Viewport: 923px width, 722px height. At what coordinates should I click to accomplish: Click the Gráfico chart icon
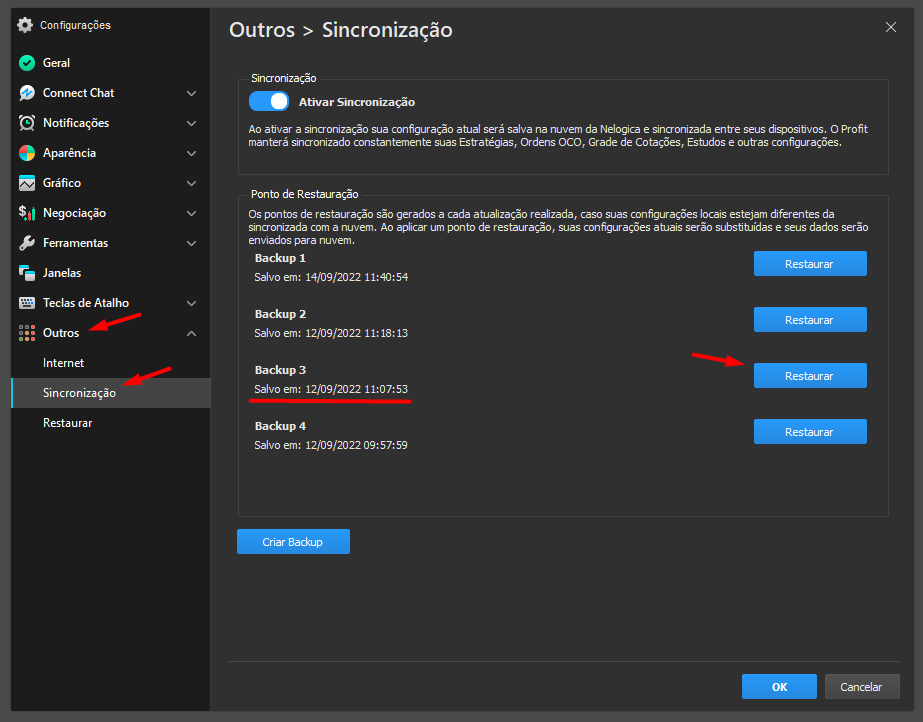(27, 183)
